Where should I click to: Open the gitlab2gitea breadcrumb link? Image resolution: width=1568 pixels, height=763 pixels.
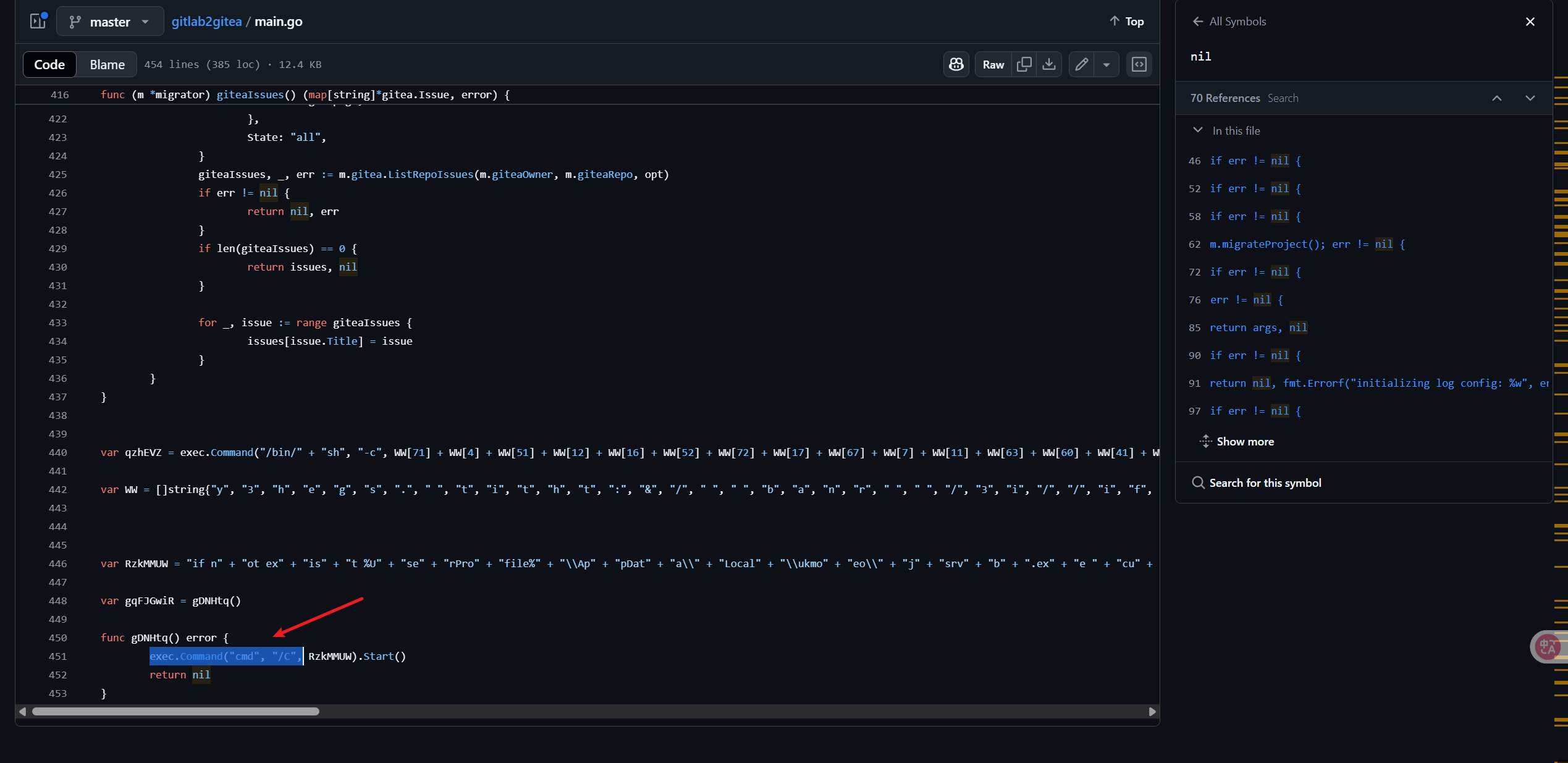(x=206, y=22)
